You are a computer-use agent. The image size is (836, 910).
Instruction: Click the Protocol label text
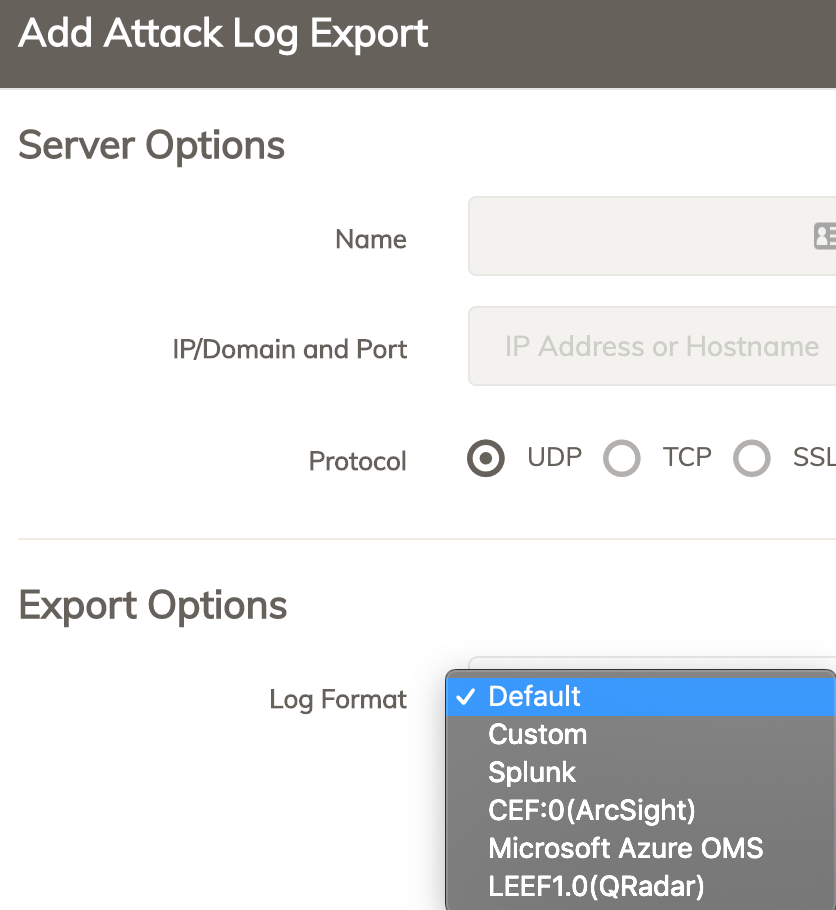click(x=358, y=462)
